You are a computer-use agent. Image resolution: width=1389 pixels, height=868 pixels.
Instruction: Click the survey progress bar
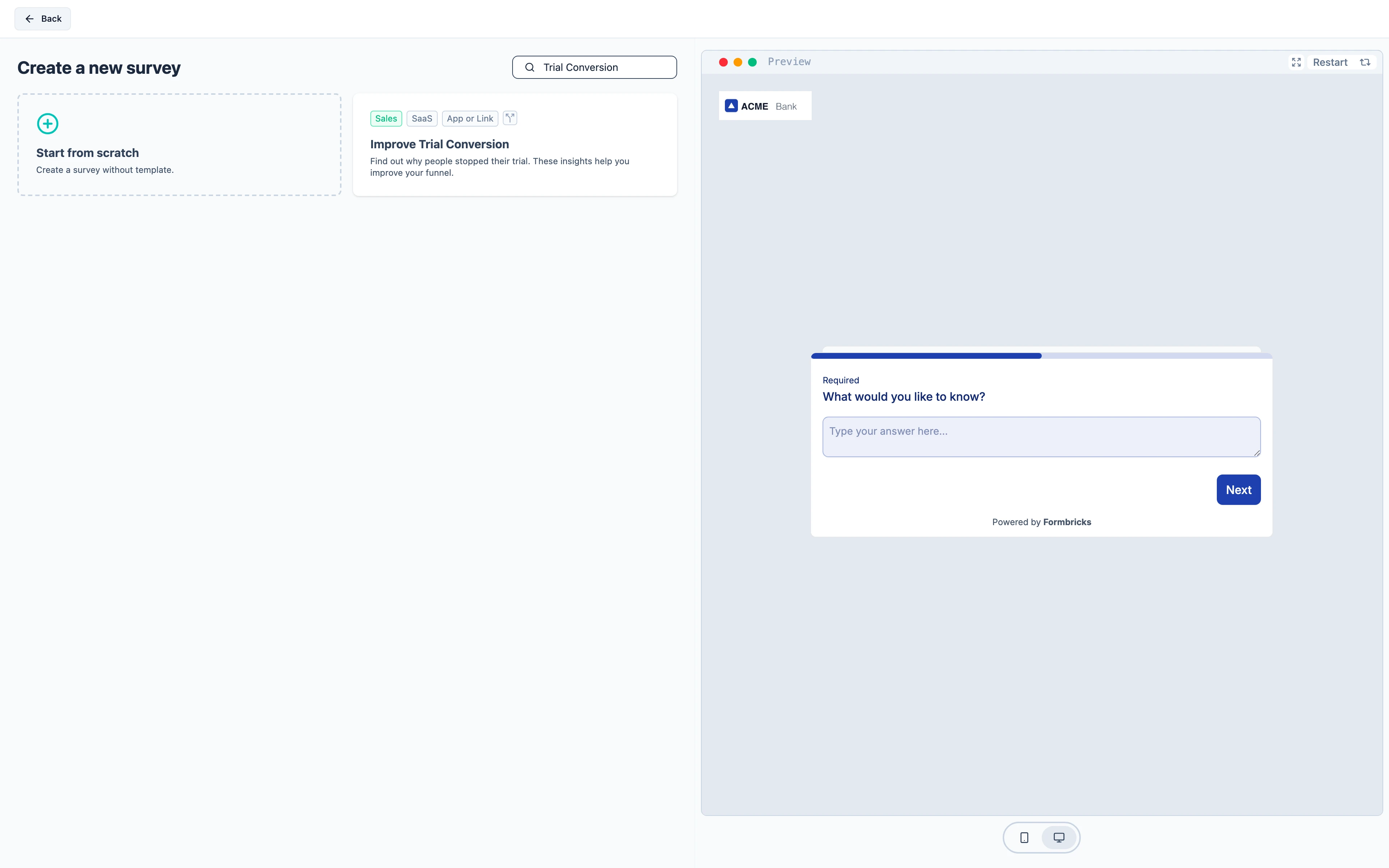[1041, 356]
